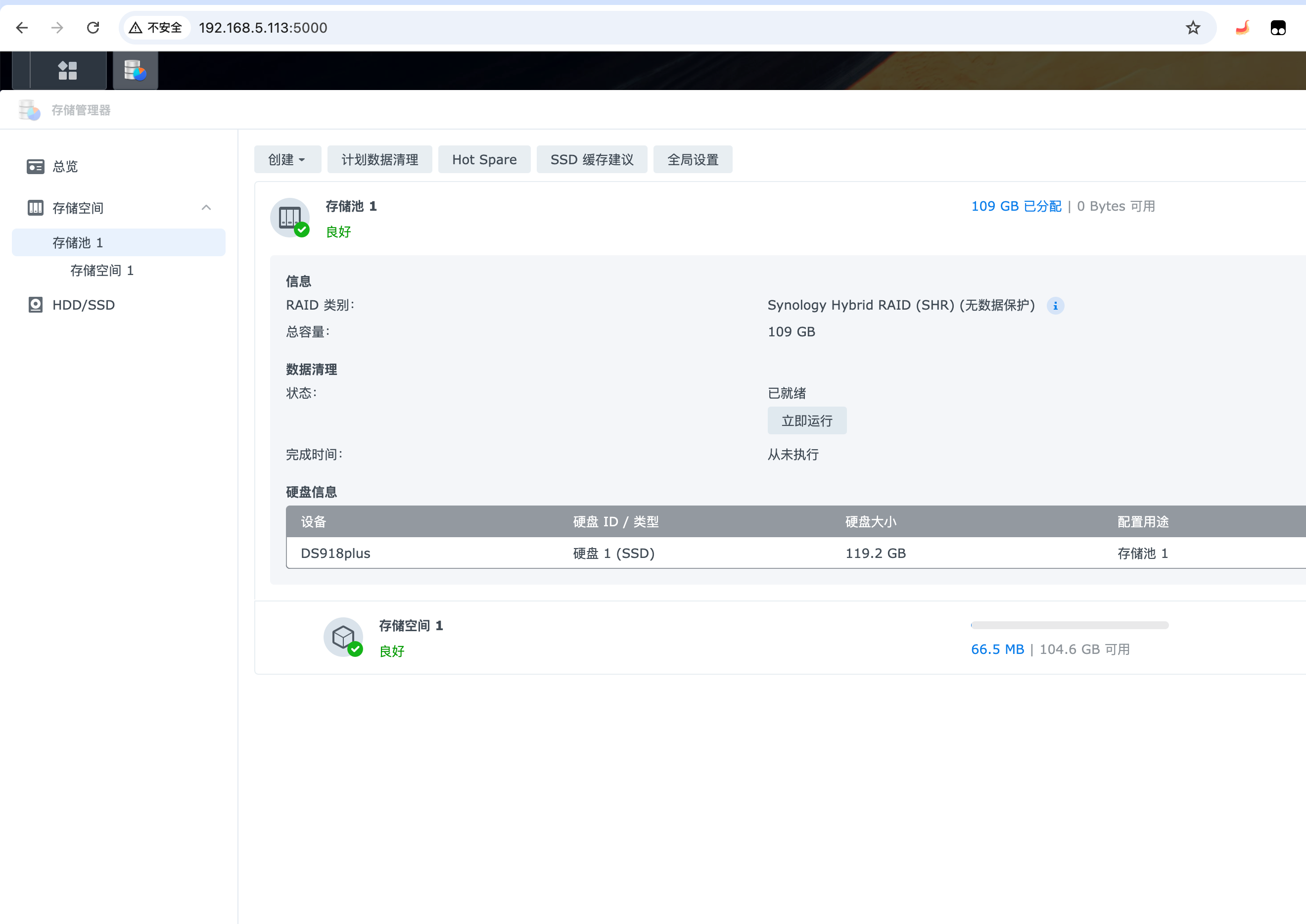
Task: Bookmark this page with the star icon
Action: point(1193,27)
